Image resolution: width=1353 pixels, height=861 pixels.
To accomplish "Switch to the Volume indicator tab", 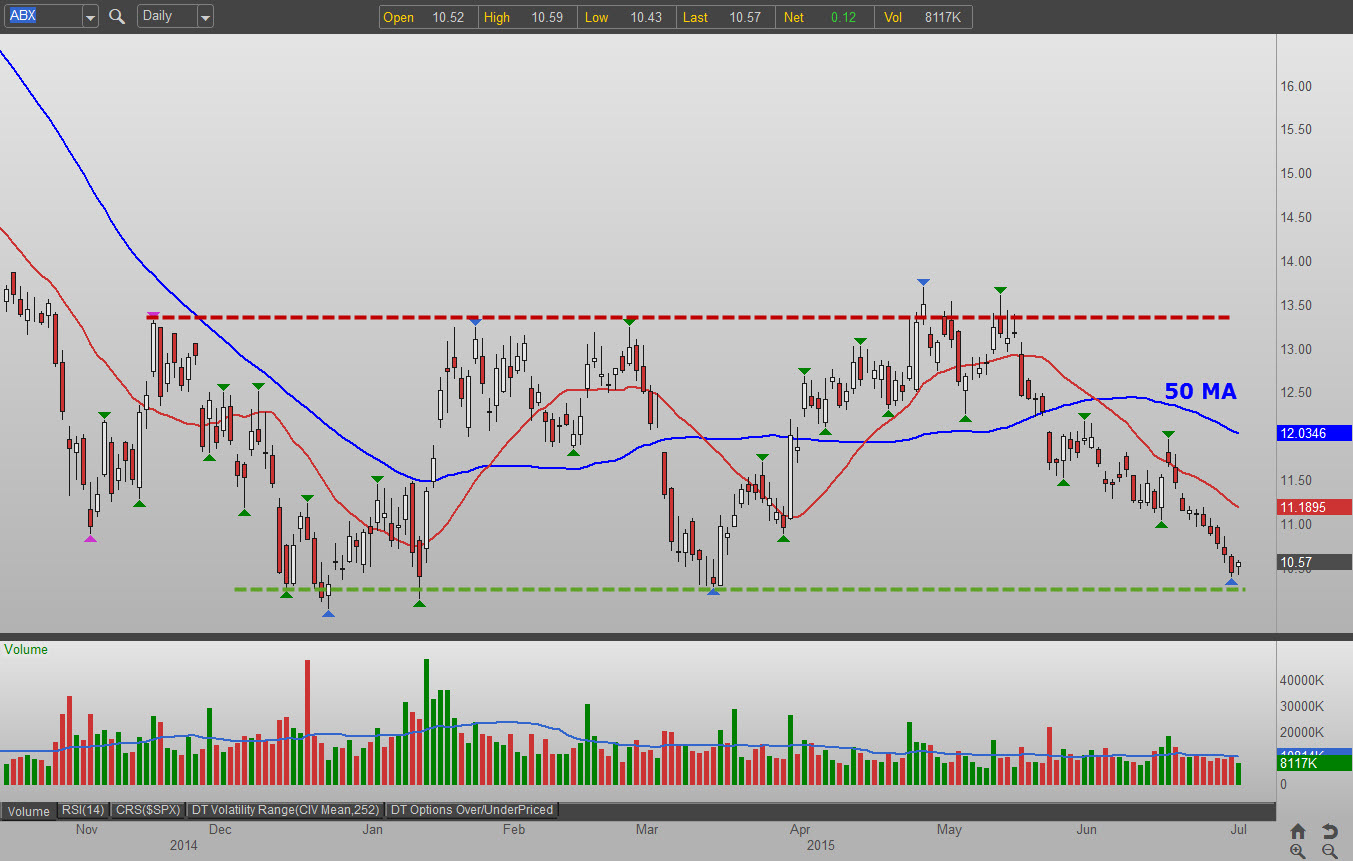I will click(28, 811).
